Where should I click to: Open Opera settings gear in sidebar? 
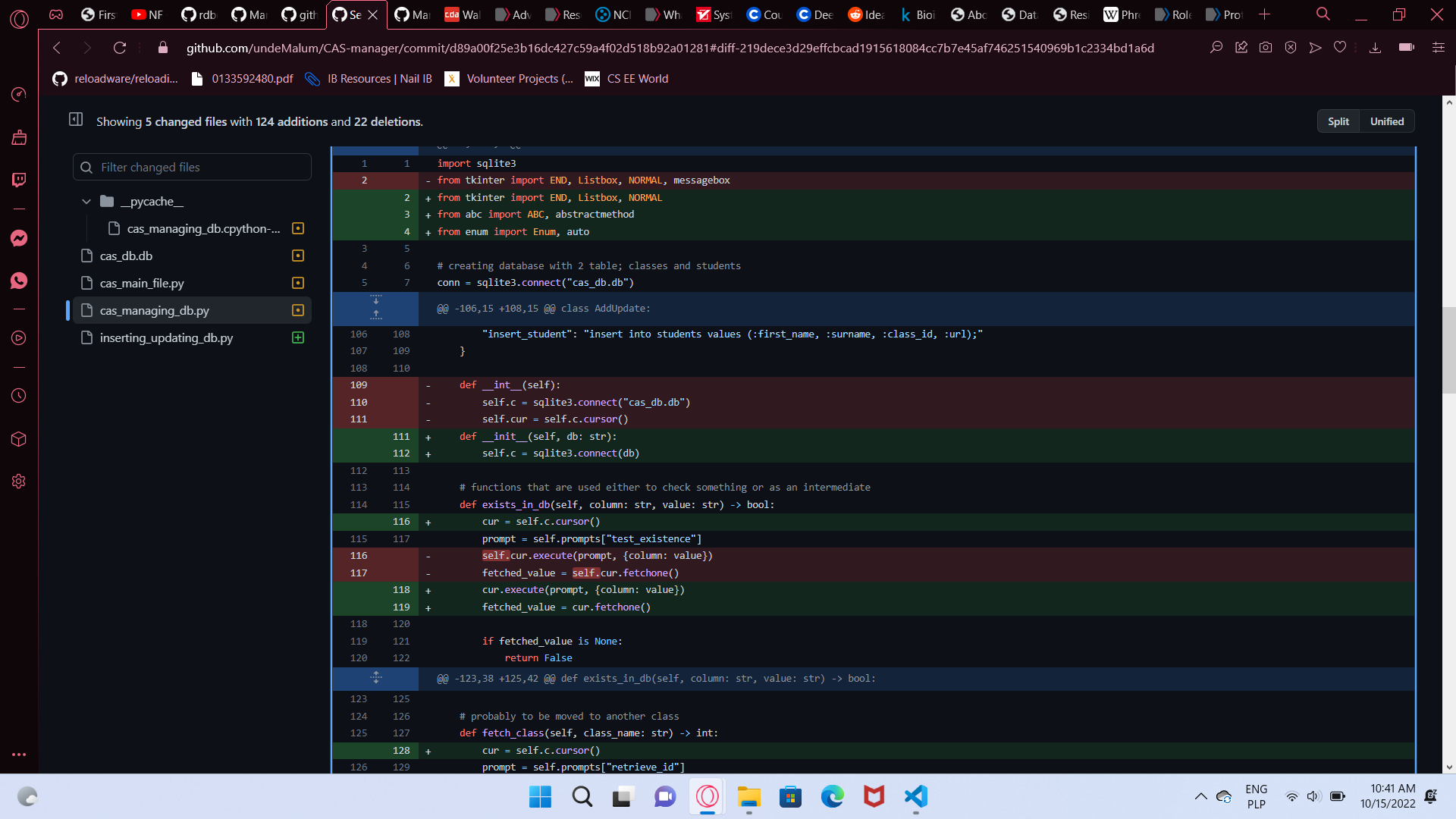coord(19,482)
